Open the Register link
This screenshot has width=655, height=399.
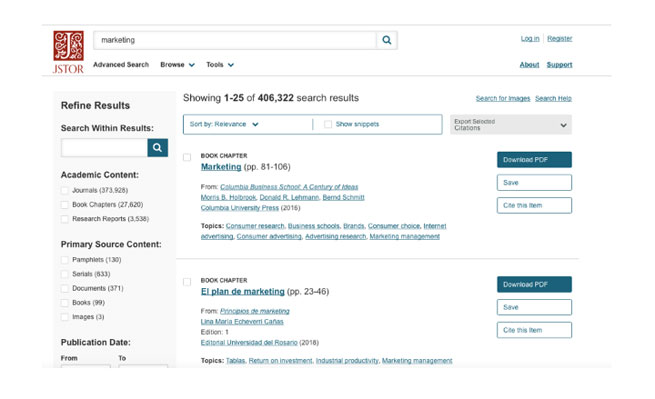559,38
